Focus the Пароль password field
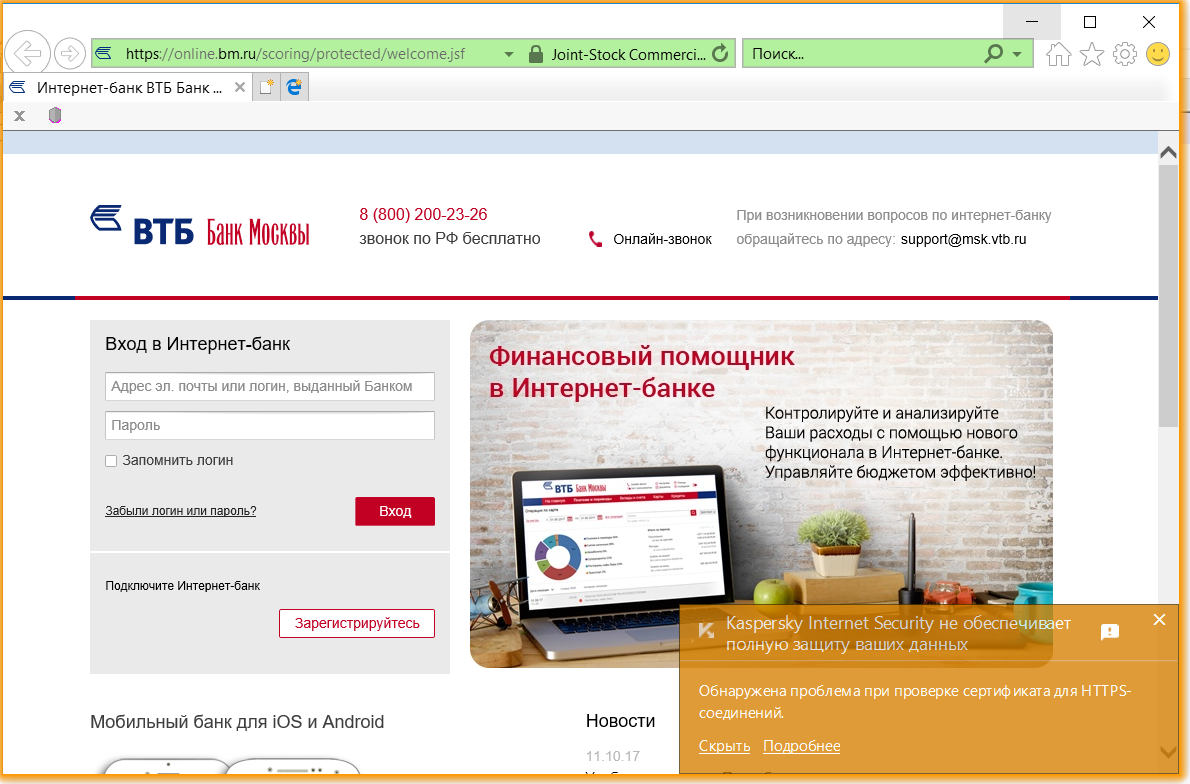Screen dimensions: 1190x784 coord(269,425)
